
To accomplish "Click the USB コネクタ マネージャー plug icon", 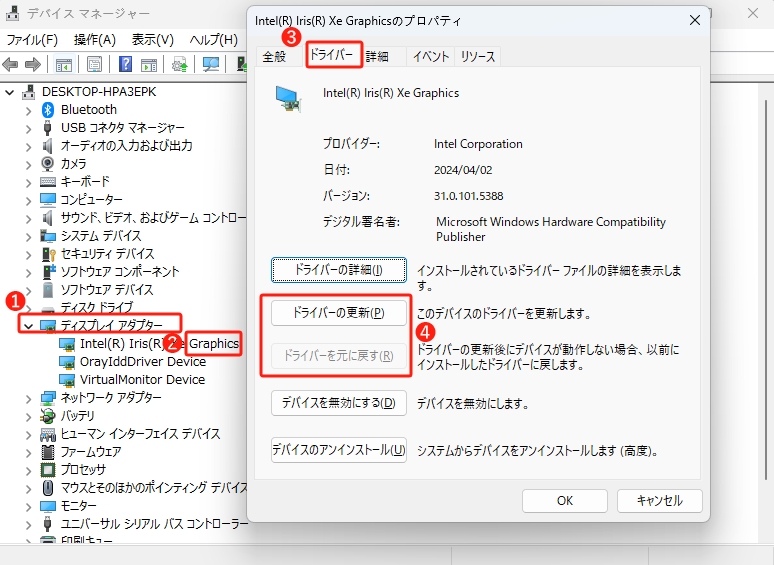I will click(47, 127).
